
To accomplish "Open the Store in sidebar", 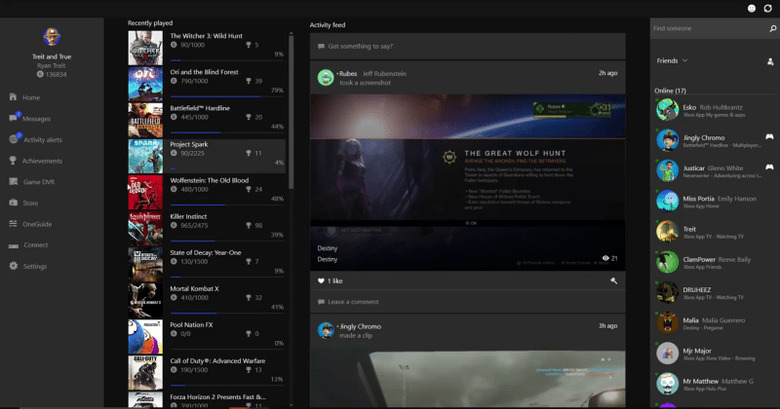I will (23, 203).
